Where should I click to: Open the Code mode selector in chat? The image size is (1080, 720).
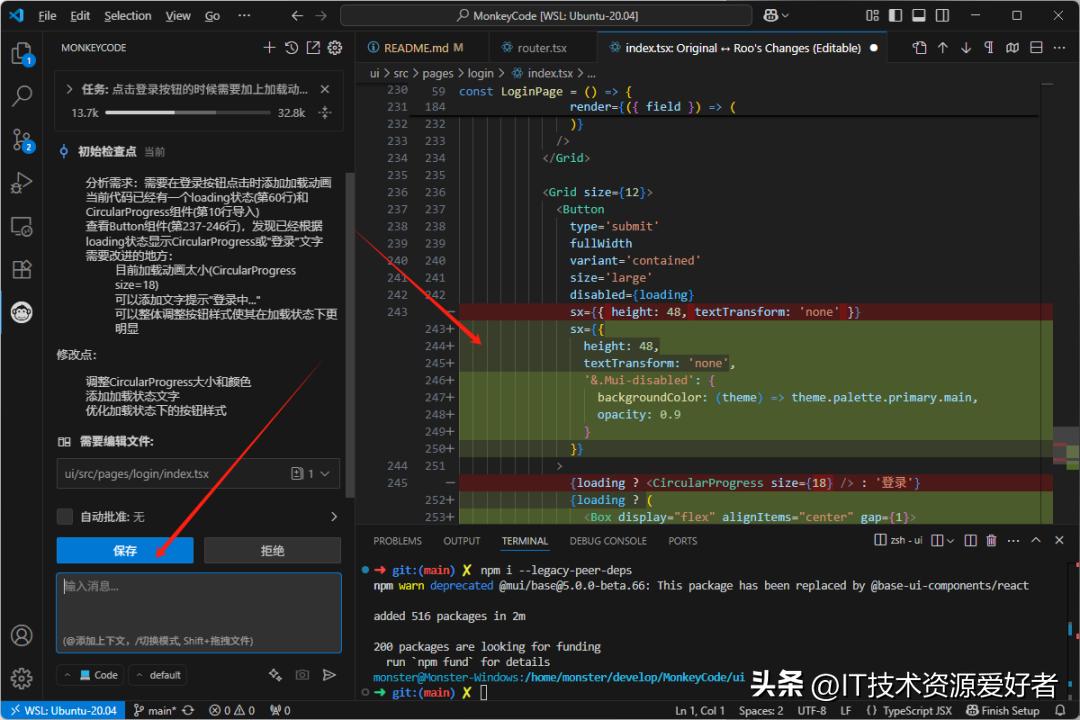90,675
